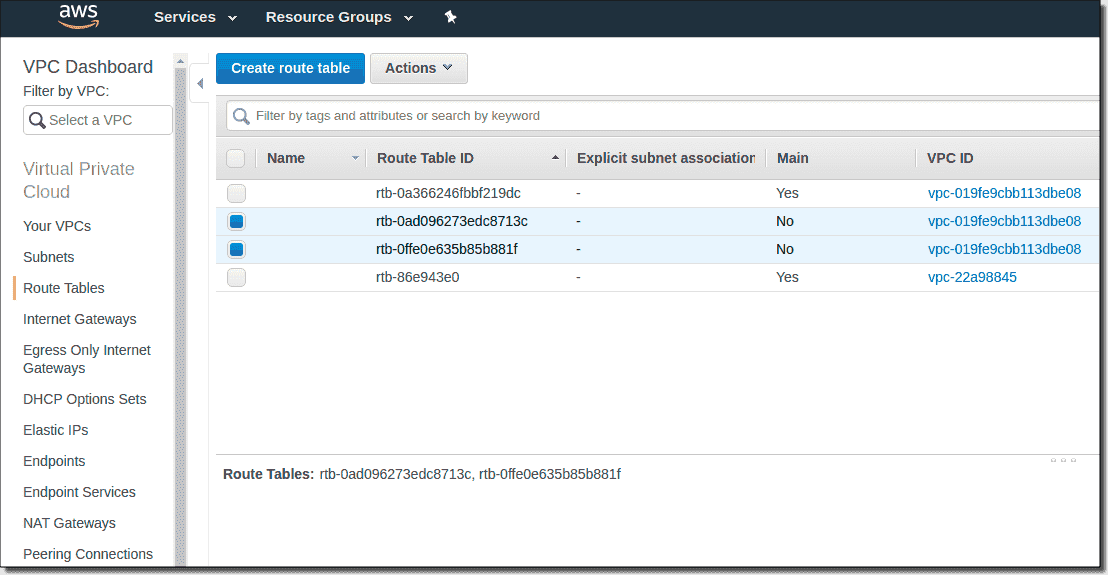Click the Main value Yes for rtb-86e943e0

pyautogui.click(x=787, y=278)
